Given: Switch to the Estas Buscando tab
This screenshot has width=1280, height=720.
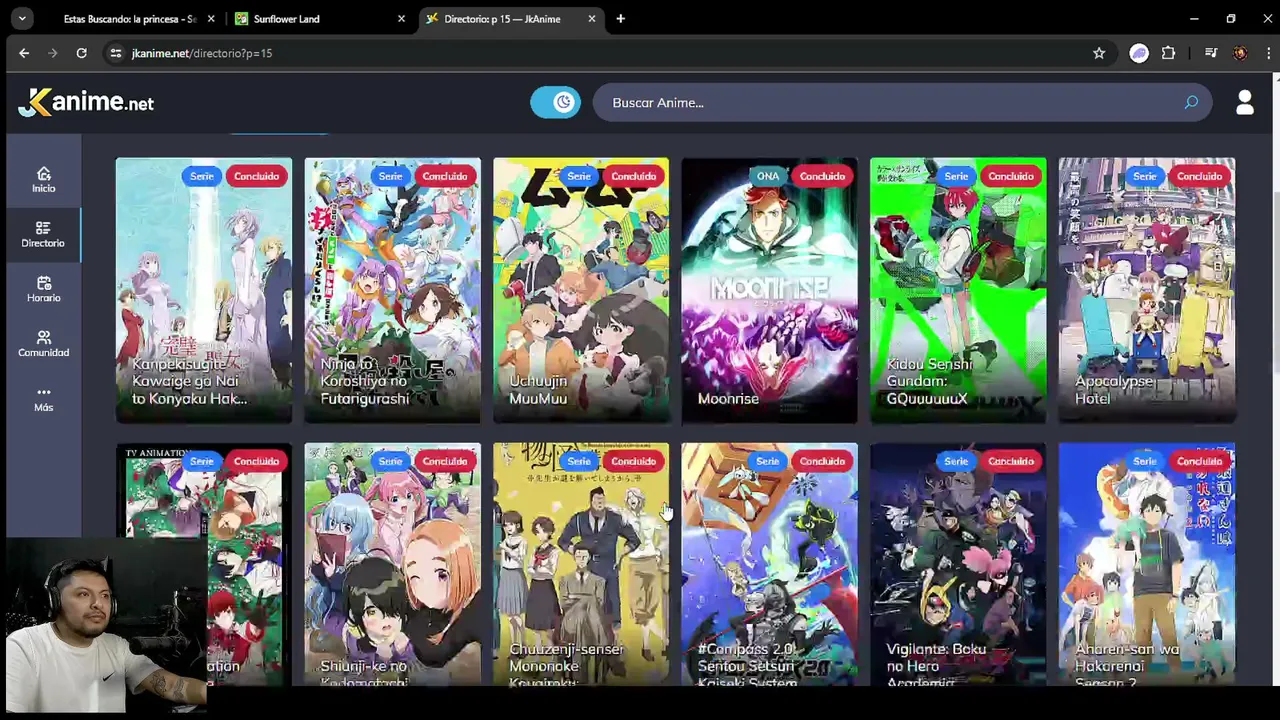Looking at the screenshot, I should pos(130,19).
